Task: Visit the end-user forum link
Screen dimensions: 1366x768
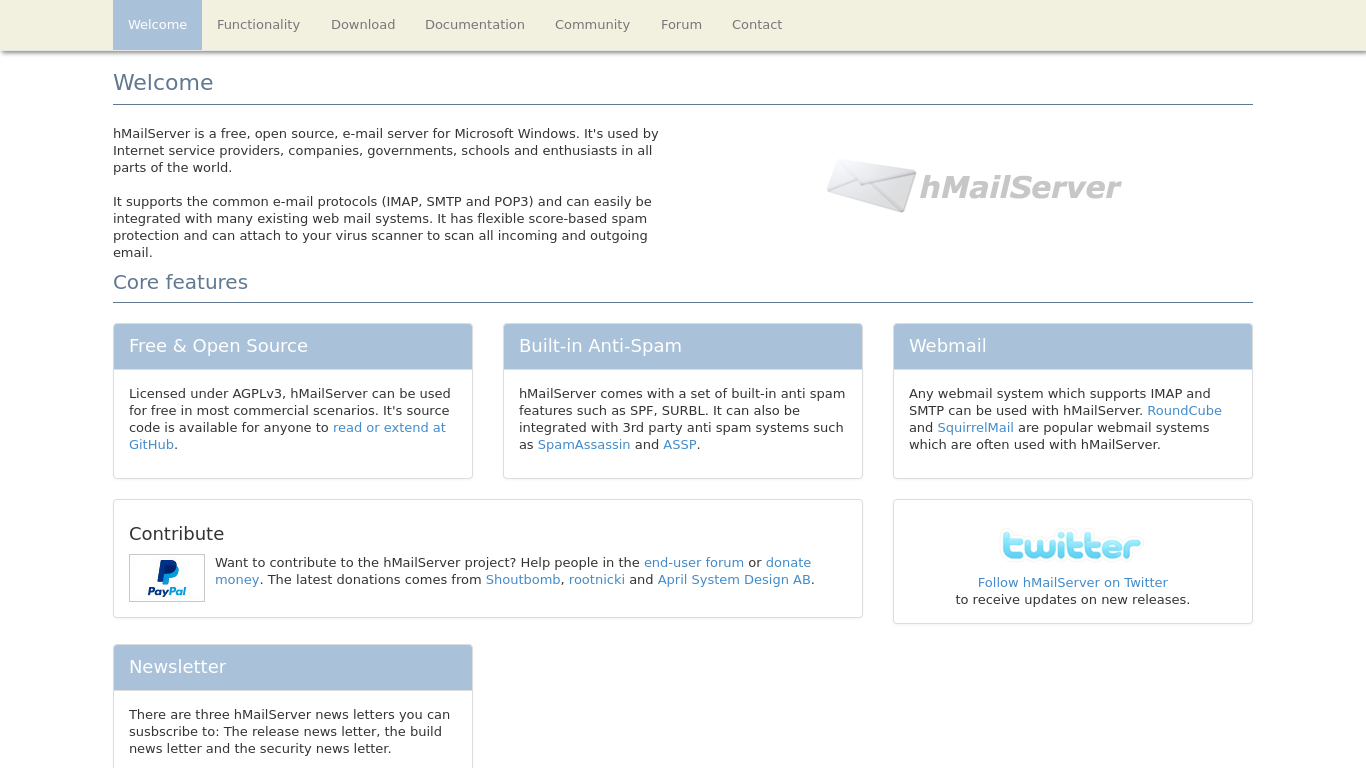Action: click(x=694, y=563)
